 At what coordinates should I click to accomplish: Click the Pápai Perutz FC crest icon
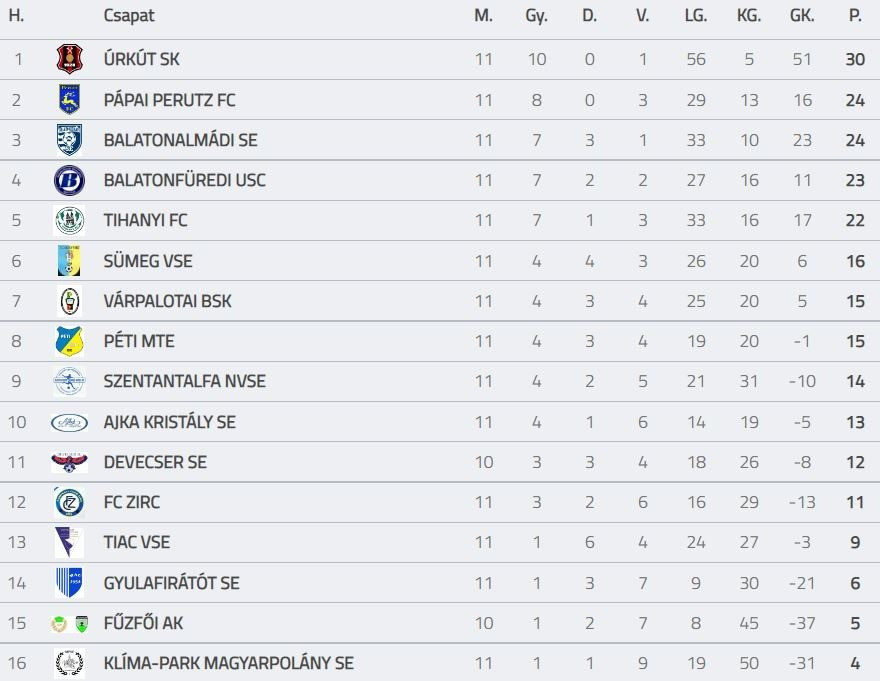click(69, 100)
